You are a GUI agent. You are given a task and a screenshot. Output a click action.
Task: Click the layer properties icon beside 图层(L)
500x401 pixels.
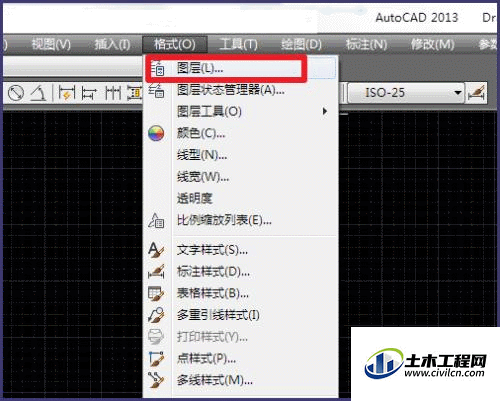click(157, 68)
